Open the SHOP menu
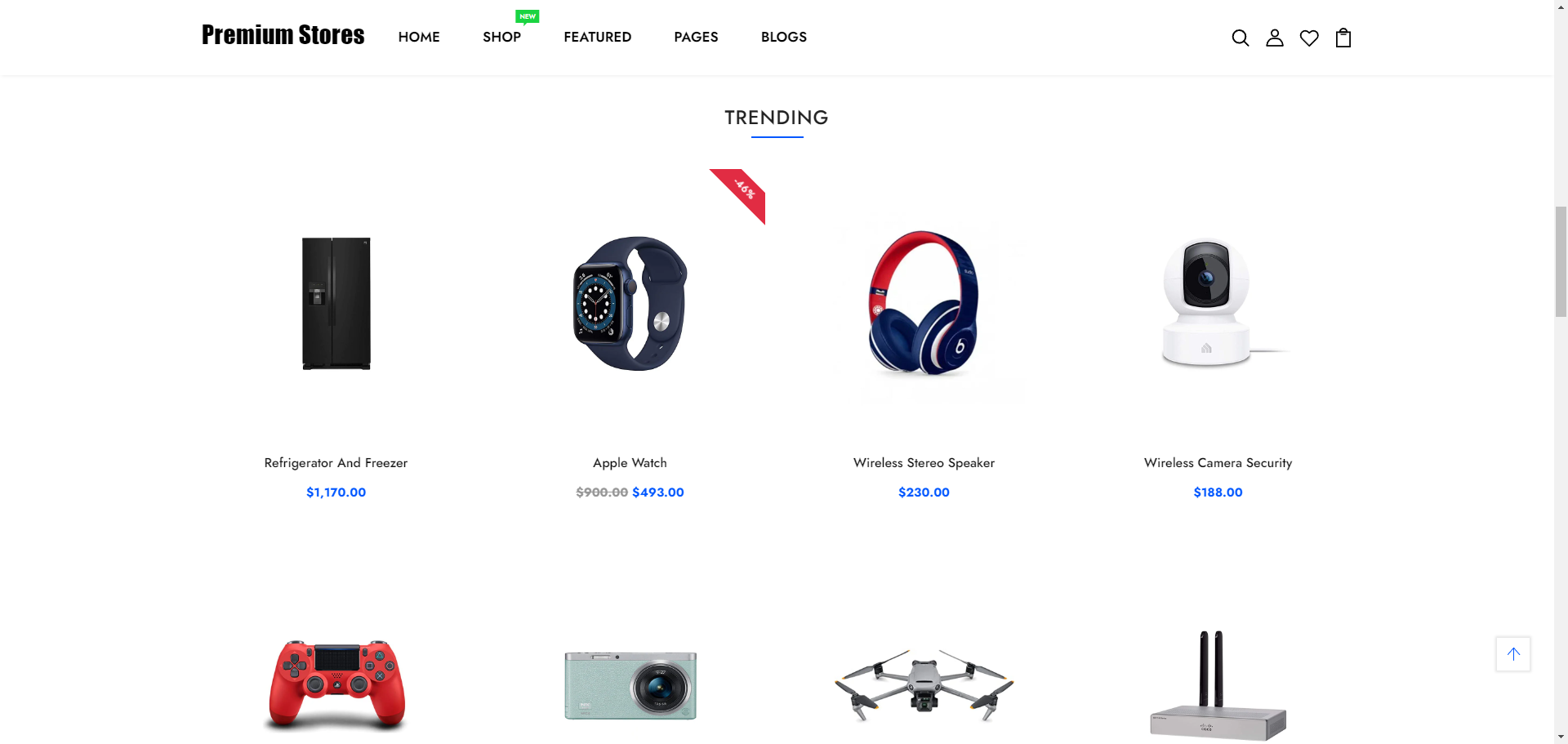This screenshot has width=1568, height=744. [501, 37]
